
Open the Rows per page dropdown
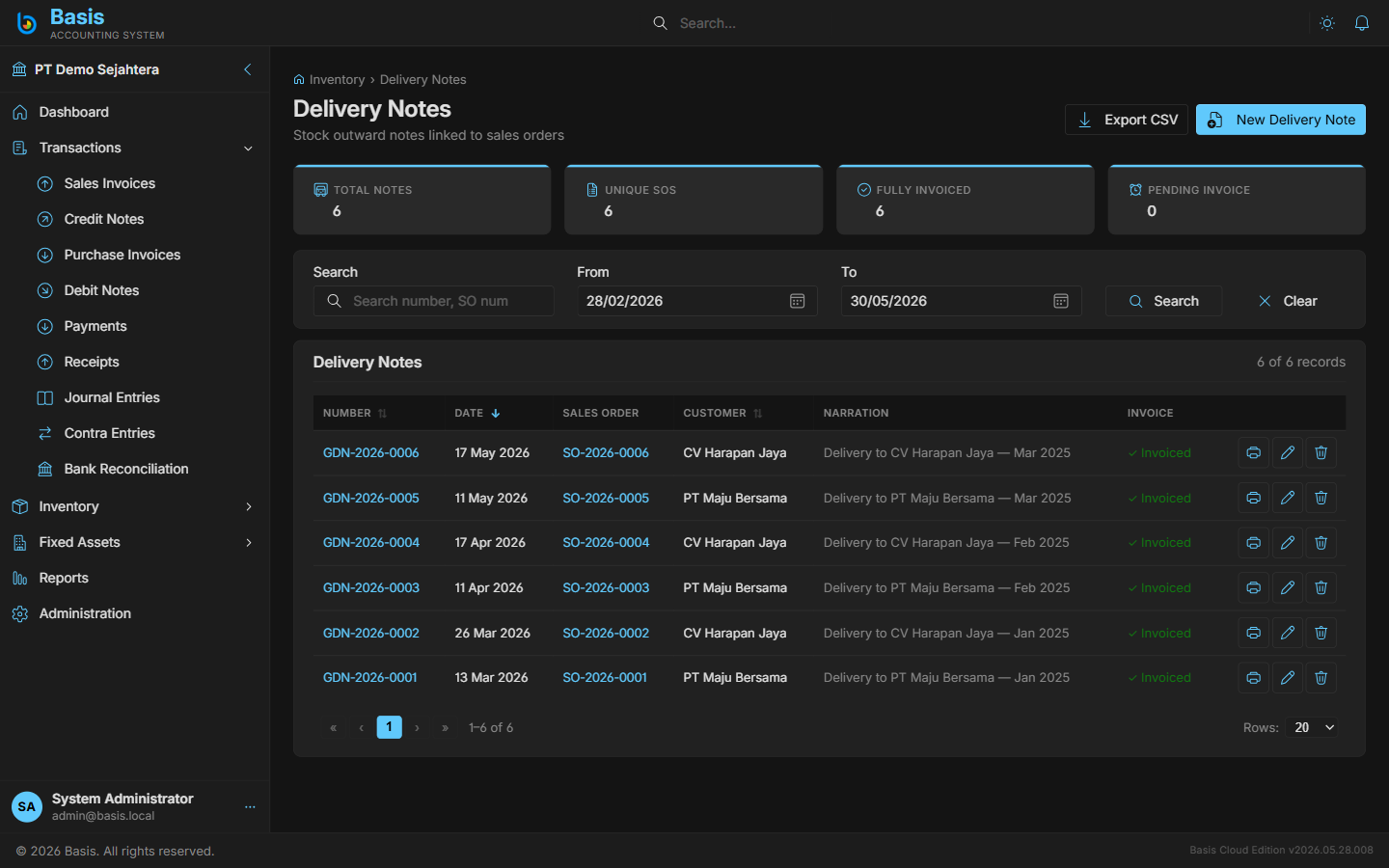click(1315, 727)
